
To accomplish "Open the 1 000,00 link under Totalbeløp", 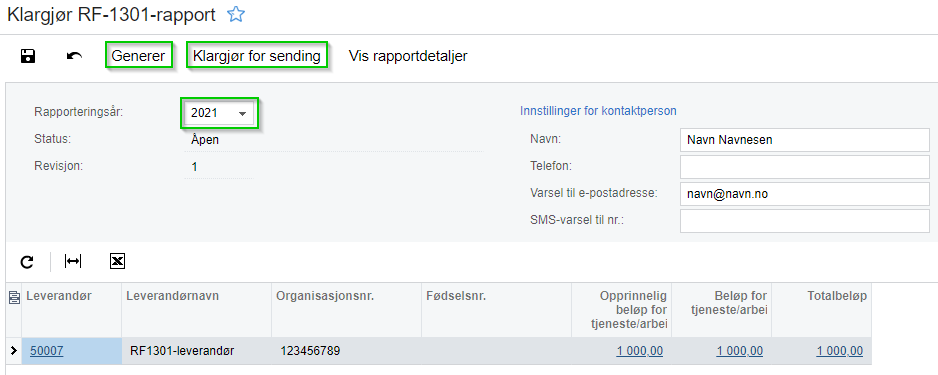I will tap(839, 351).
